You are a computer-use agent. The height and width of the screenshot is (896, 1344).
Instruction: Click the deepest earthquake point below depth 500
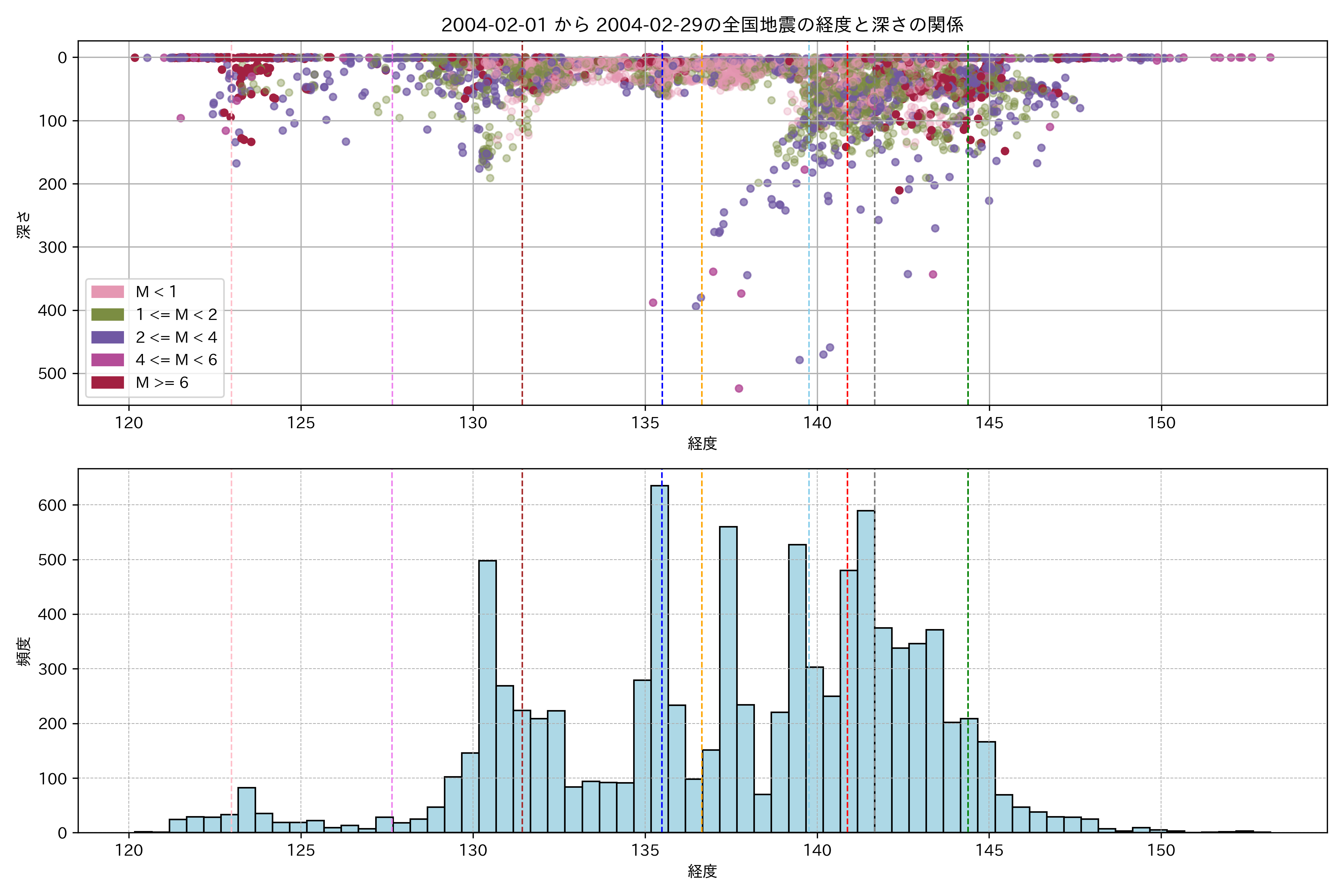click(x=739, y=389)
